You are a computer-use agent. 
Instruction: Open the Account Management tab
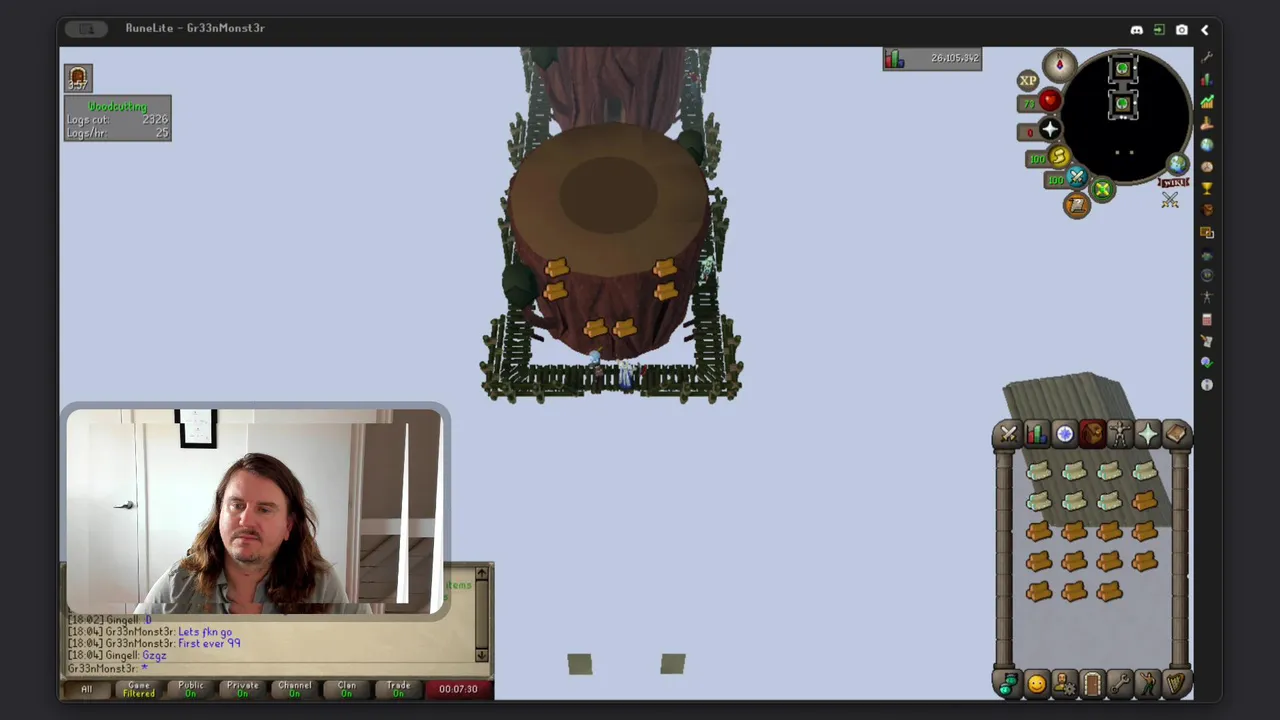[x=1064, y=684]
